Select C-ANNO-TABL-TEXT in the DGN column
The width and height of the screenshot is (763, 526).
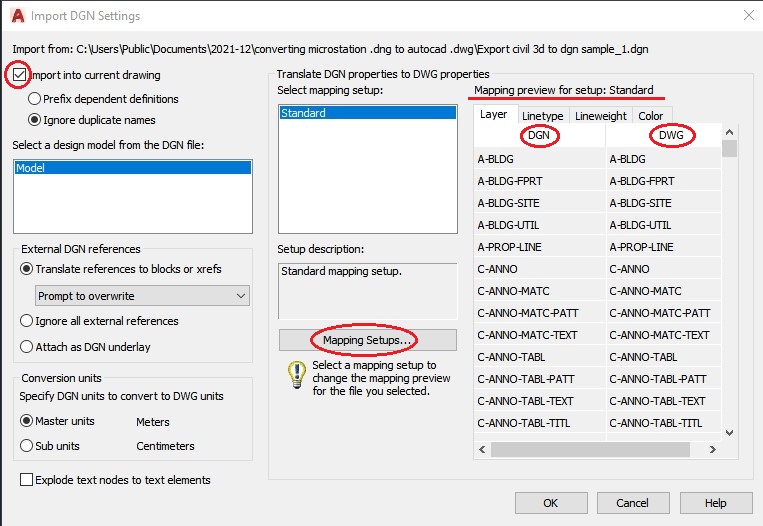539,401
